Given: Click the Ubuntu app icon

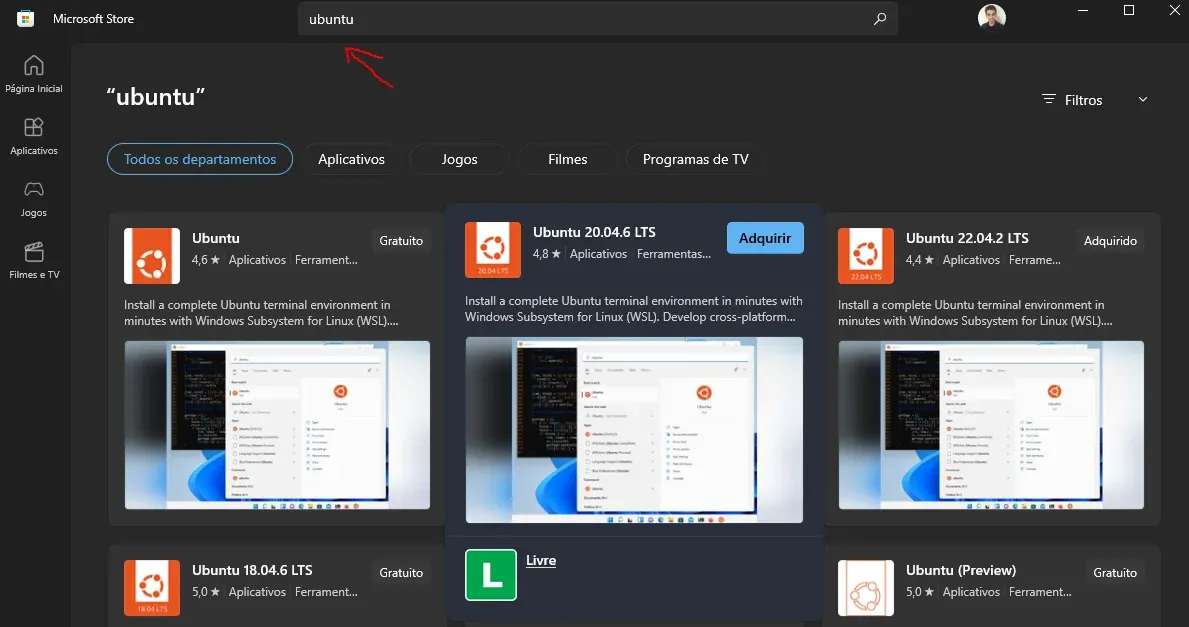Looking at the screenshot, I should point(152,256).
